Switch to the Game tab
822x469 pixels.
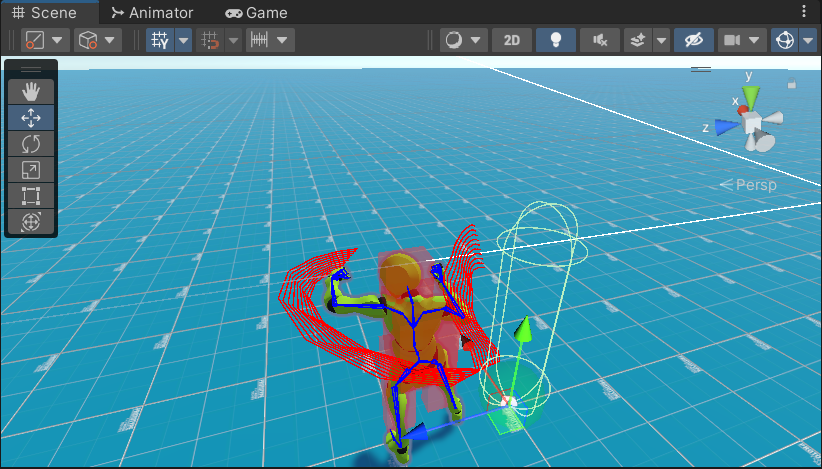pos(256,13)
